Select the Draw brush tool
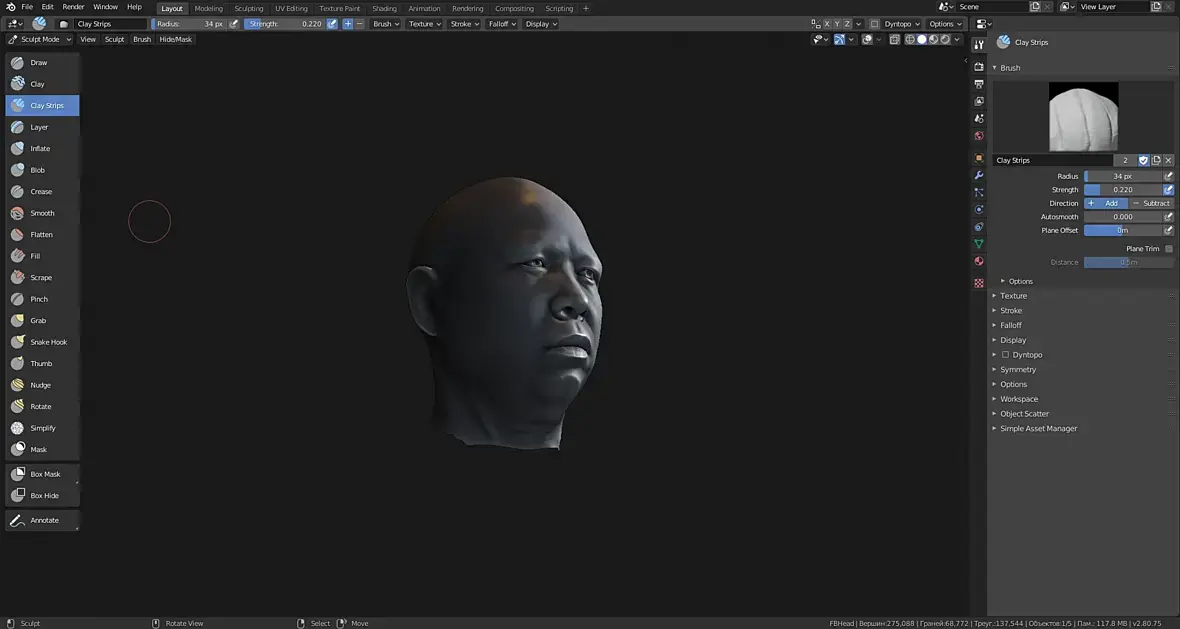The image size is (1180, 629). coord(41,63)
